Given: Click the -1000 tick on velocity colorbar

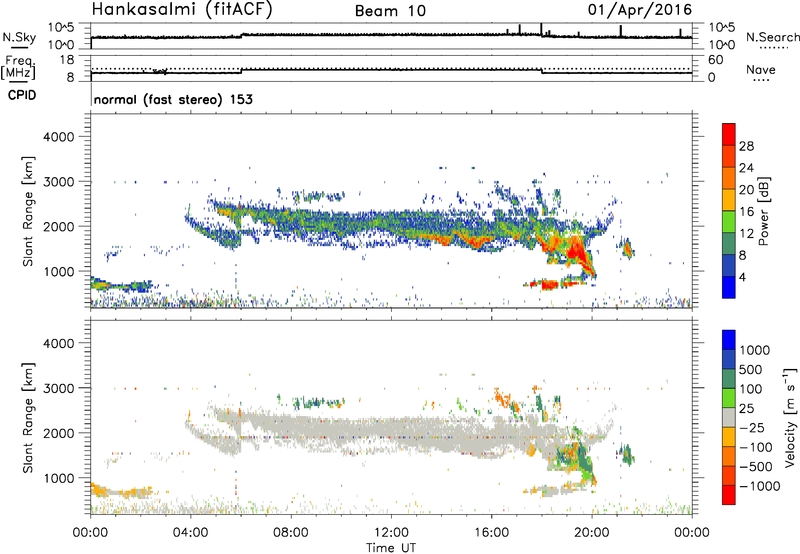Looking at the screenshot, I should (x=760, y=486).
